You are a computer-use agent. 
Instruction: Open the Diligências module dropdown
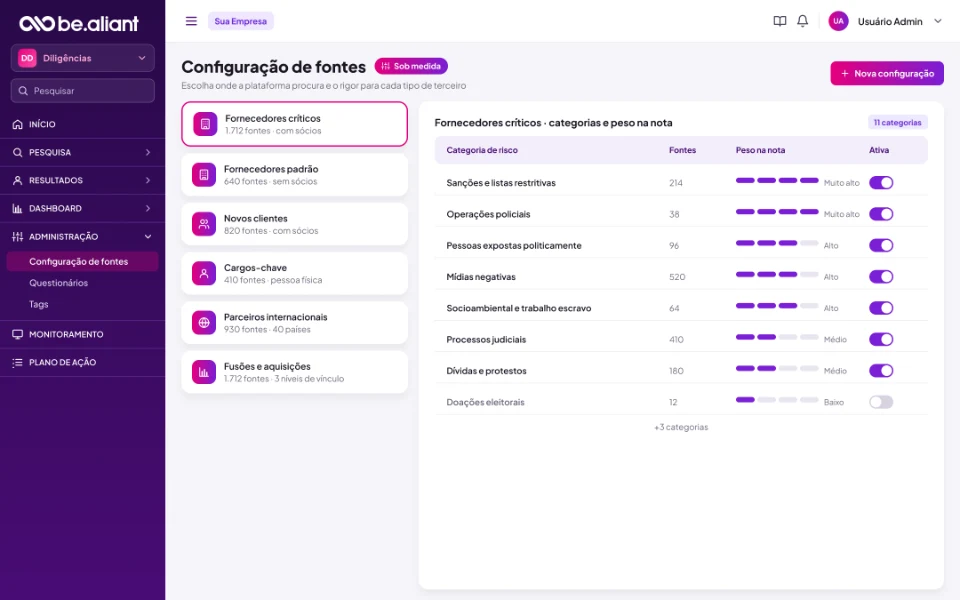[83, 58]
